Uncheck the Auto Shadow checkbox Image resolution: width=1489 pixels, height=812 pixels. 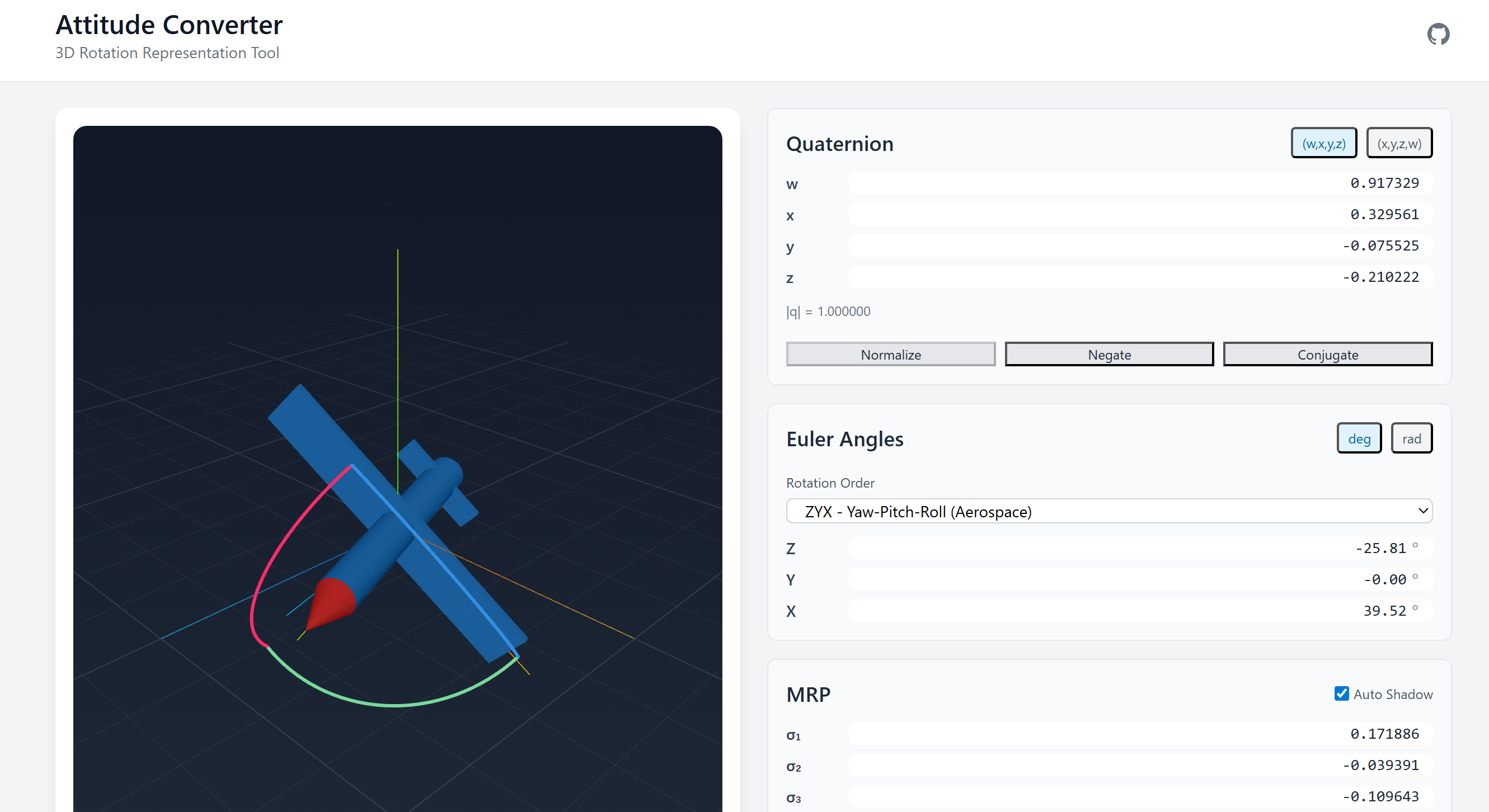click(x=1341, y=693)
